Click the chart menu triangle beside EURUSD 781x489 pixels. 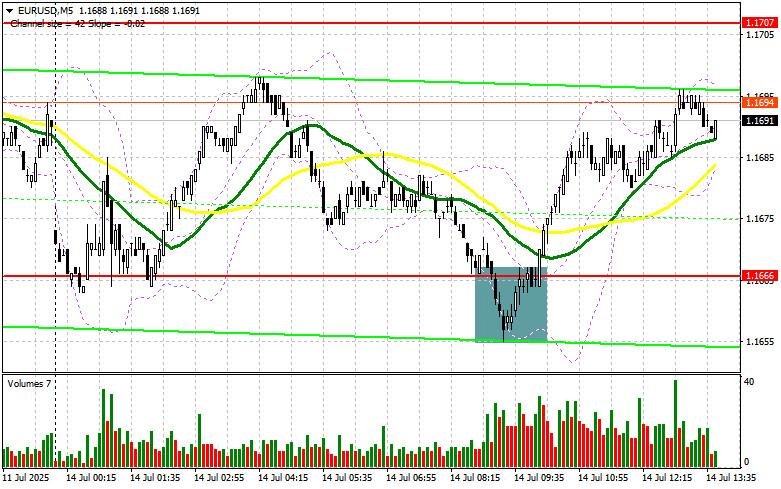click(9, 10)
